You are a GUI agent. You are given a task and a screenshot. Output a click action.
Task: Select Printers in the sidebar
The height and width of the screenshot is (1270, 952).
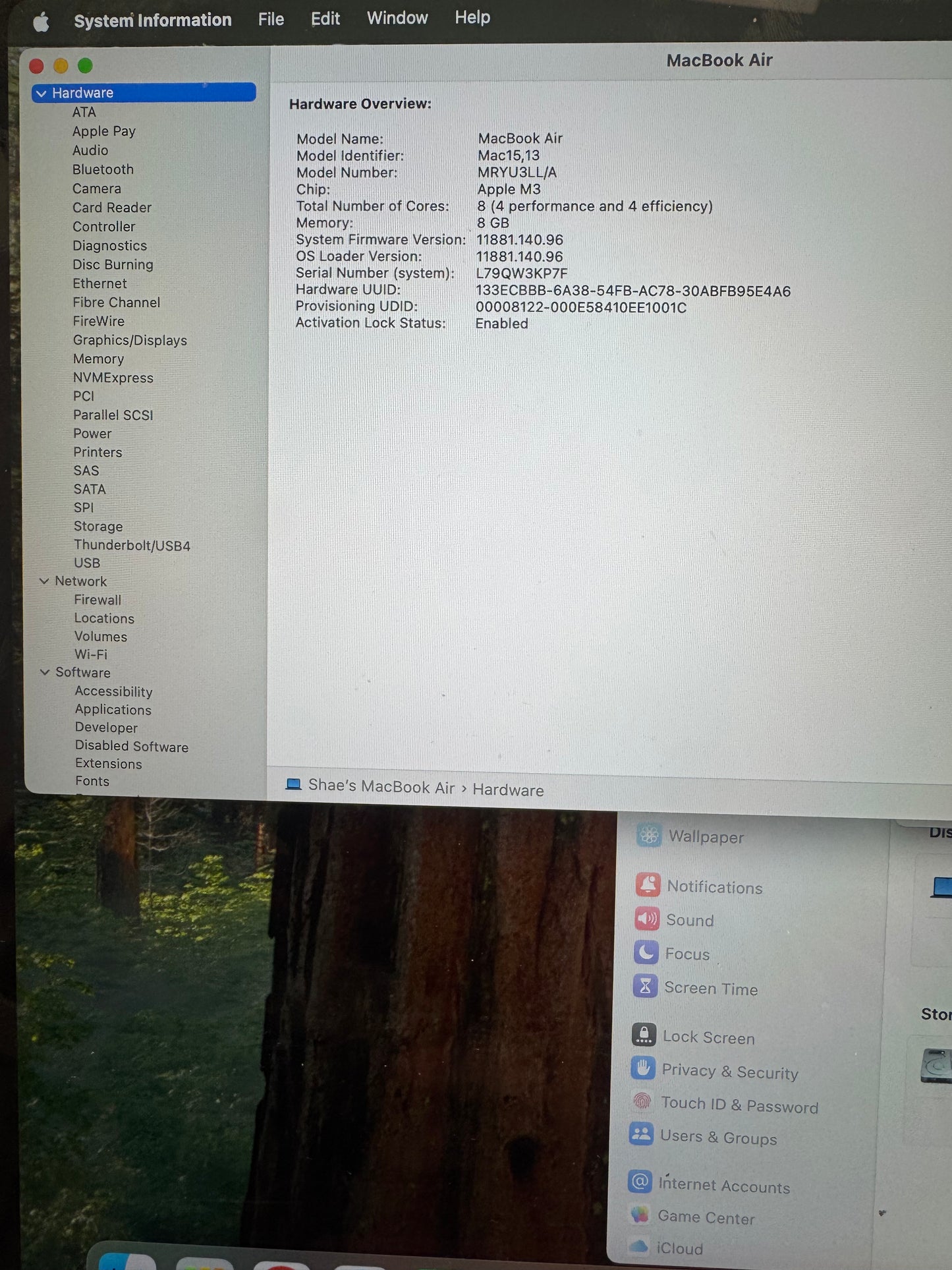click(x=98, y=452)
